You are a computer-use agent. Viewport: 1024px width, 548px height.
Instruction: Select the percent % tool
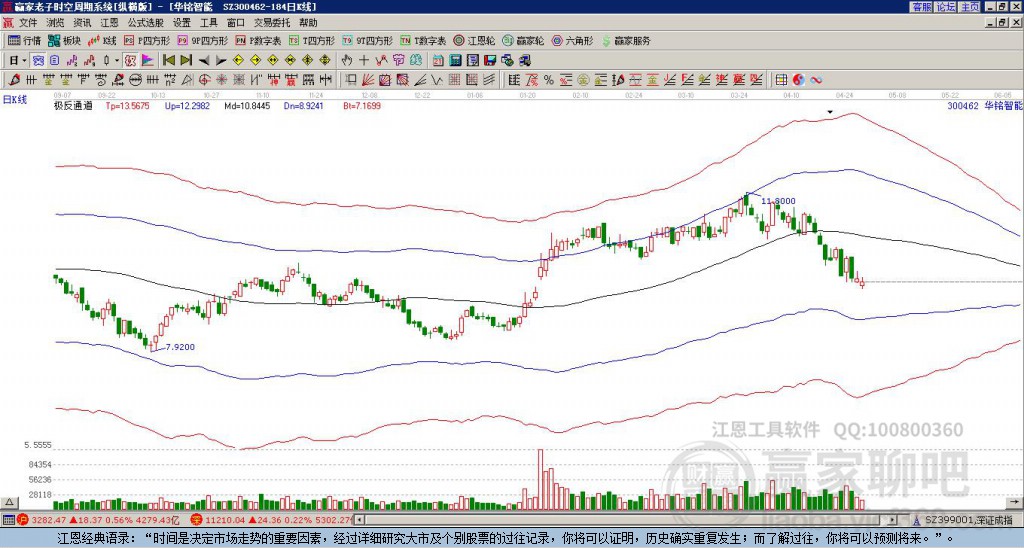[x=549, y=80]
